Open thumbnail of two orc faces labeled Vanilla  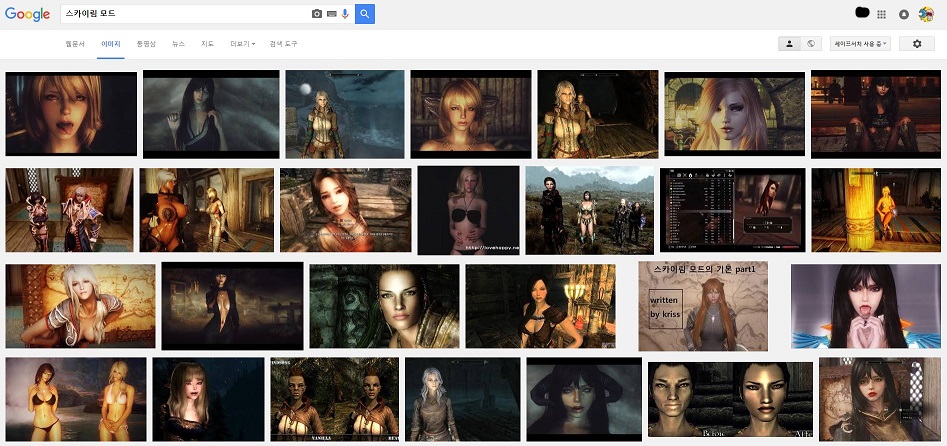335,399
